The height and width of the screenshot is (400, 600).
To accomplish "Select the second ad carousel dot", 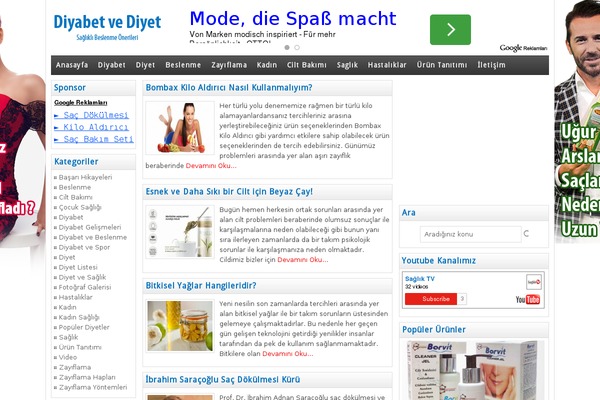I will [x=297, y=47].
